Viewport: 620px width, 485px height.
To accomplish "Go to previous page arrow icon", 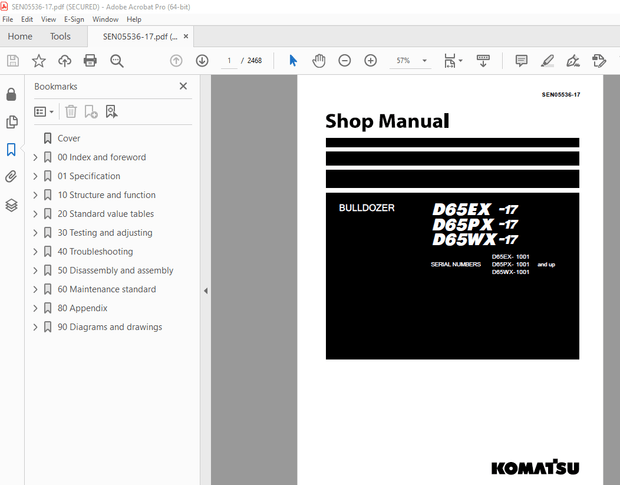I will 176,60.
